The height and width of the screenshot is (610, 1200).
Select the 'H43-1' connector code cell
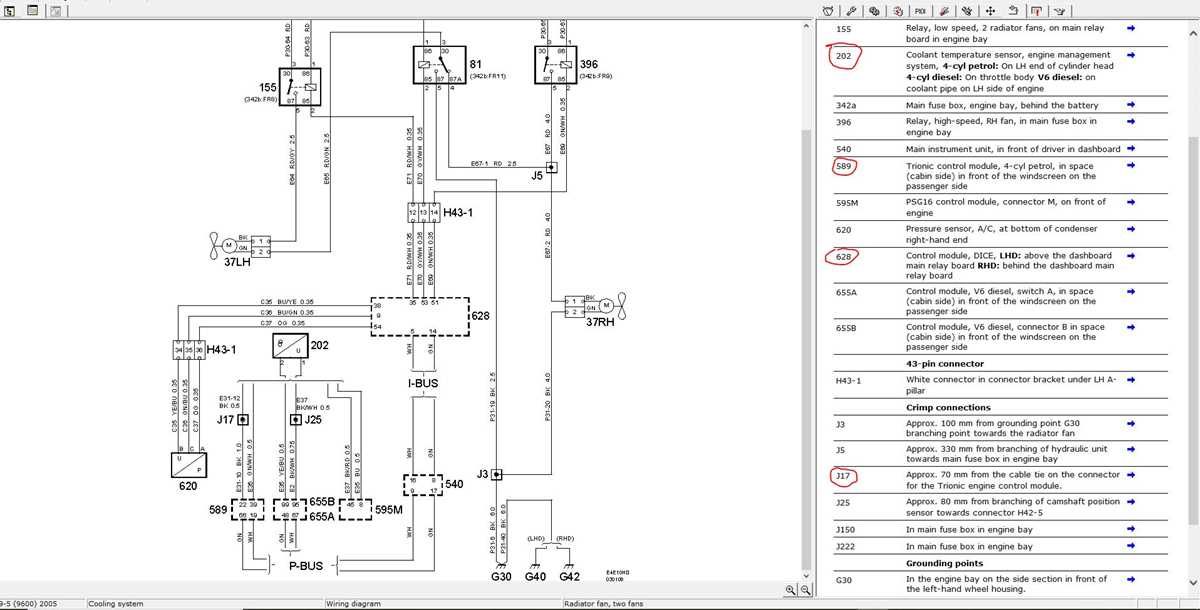click(848, 381)
